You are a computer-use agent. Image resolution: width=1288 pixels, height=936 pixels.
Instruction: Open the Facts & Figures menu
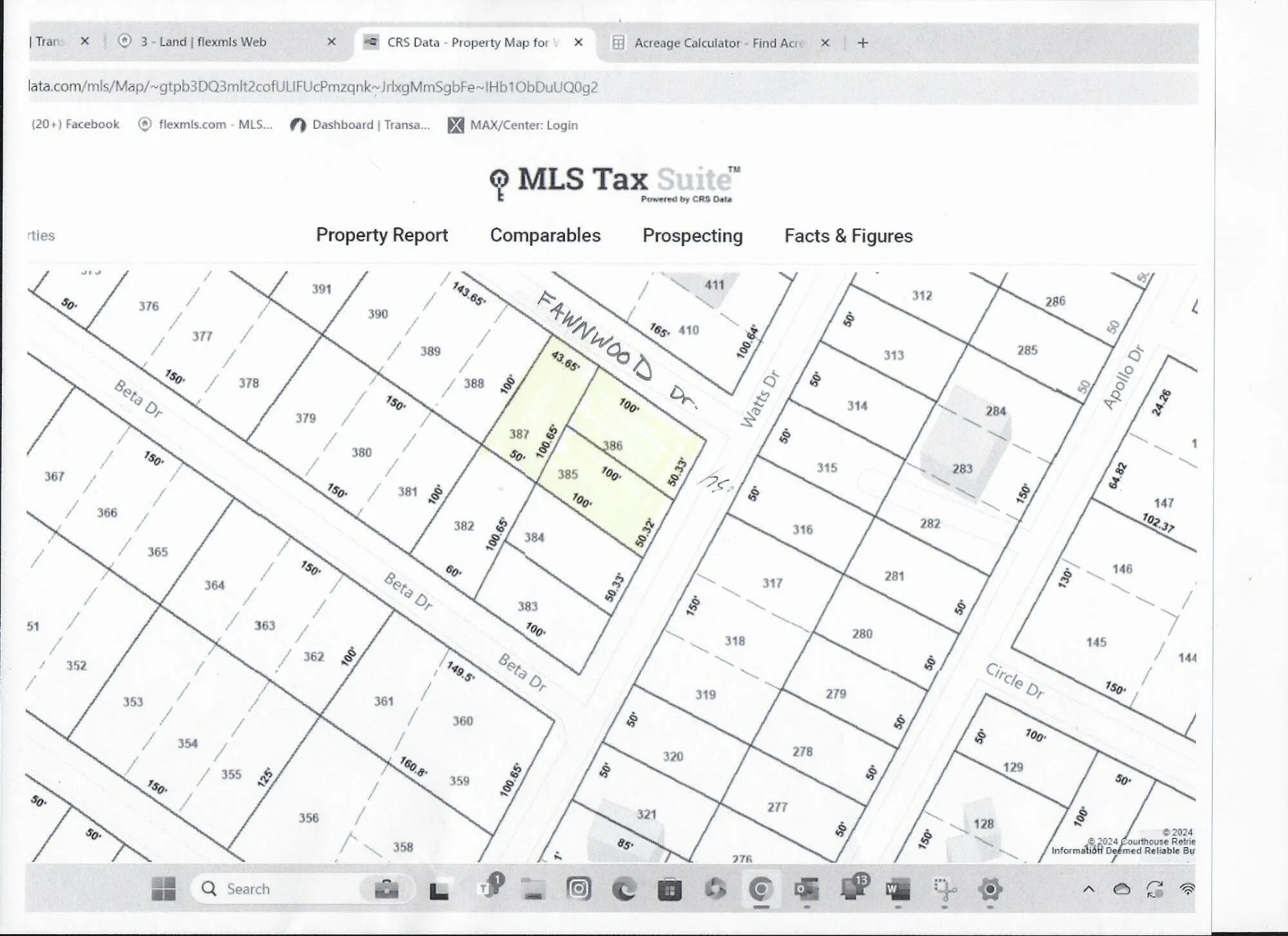(x=849, y=236)
